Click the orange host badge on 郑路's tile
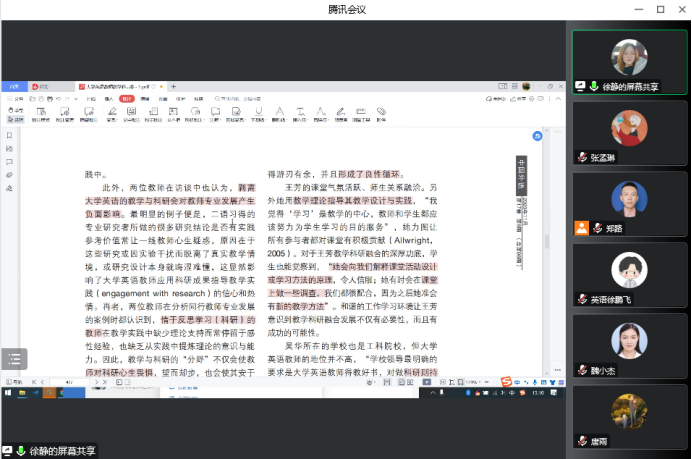The height and width of the screenshot is (459, 692). coord(581,228)
